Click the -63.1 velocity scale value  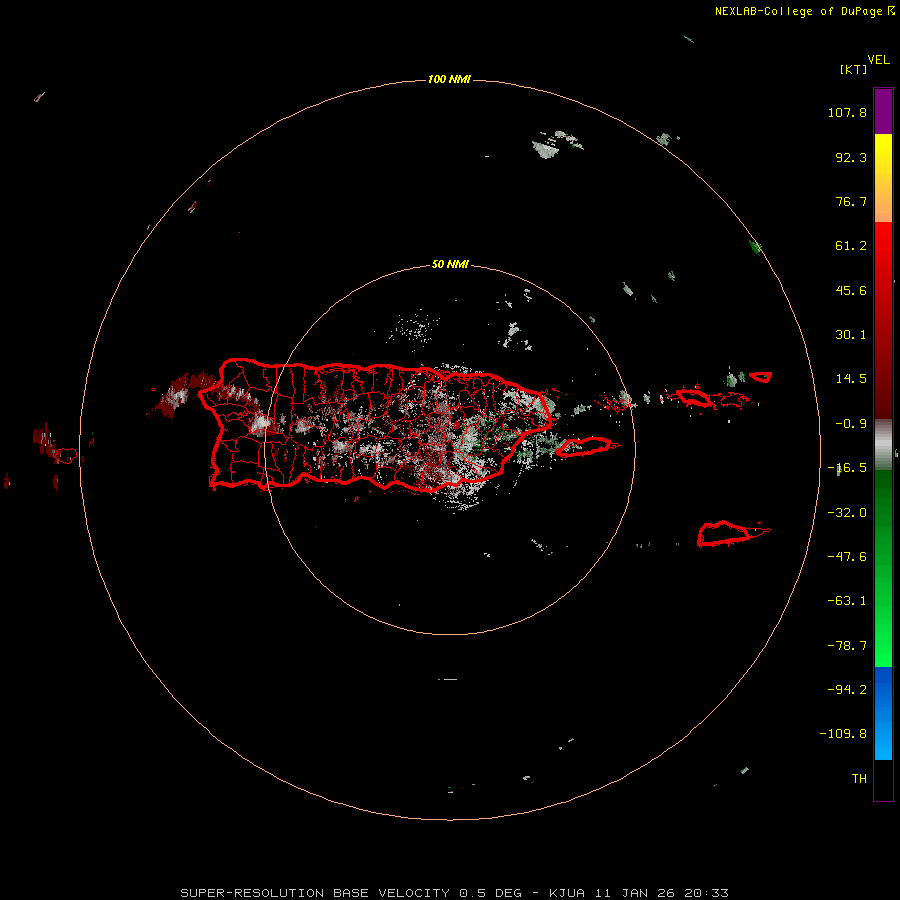coord(847,601)
